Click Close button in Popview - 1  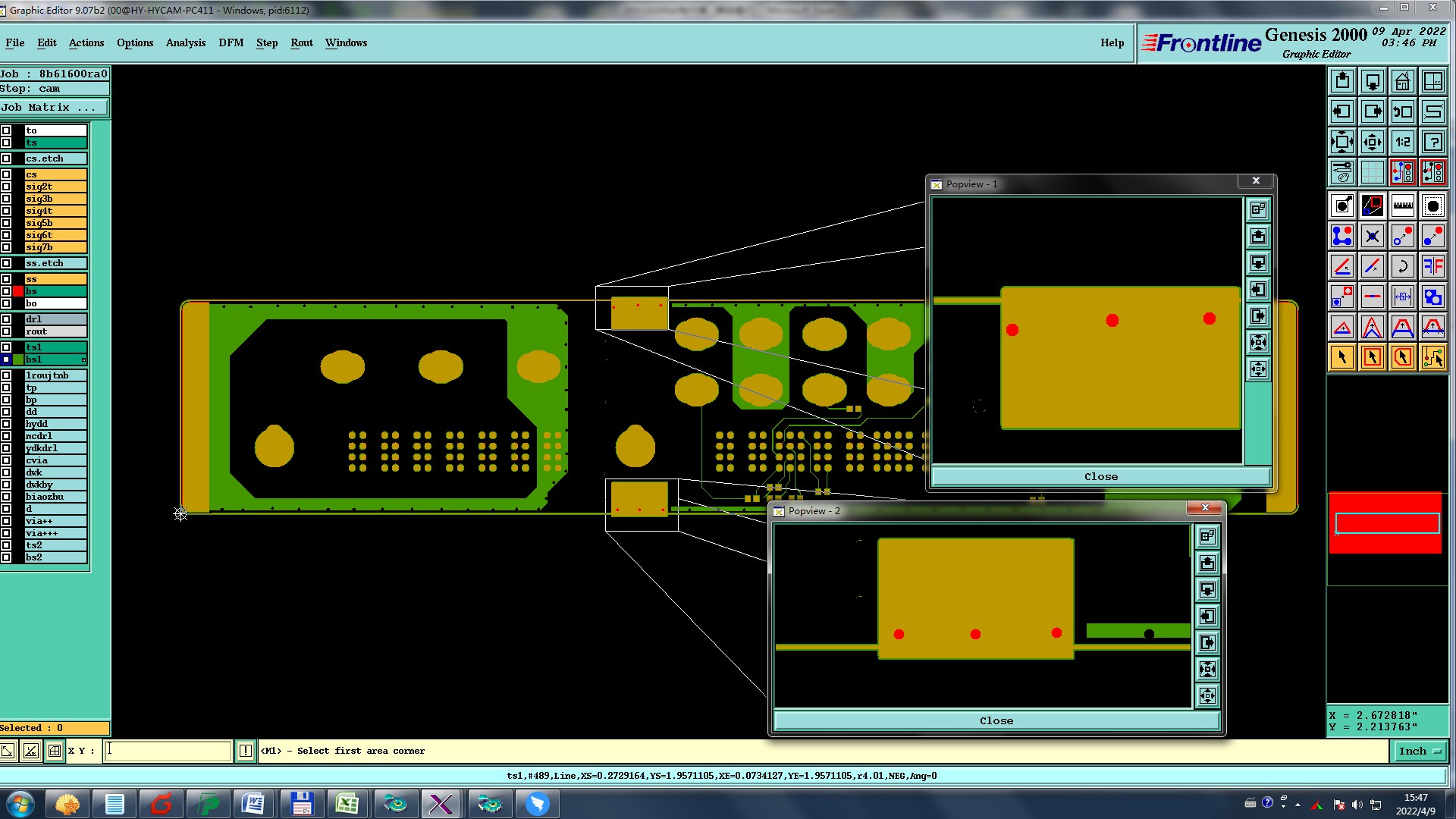1100,476
